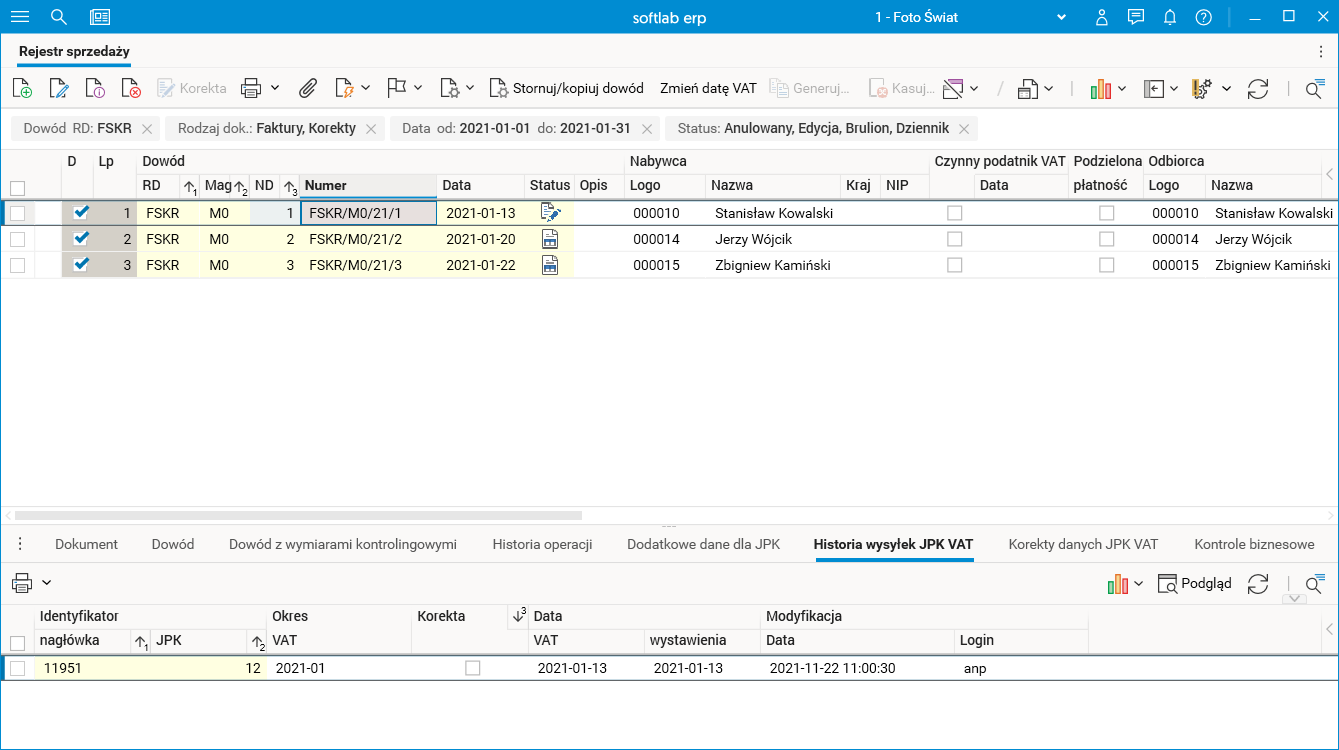Open the notifications bell in the title bar
Viewport: 1339px width, 750px height.
tap(1169, 17)
